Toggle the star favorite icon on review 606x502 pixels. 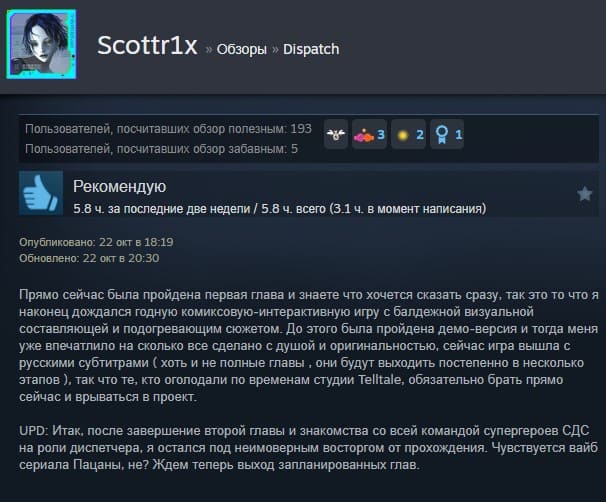[584, 194]
